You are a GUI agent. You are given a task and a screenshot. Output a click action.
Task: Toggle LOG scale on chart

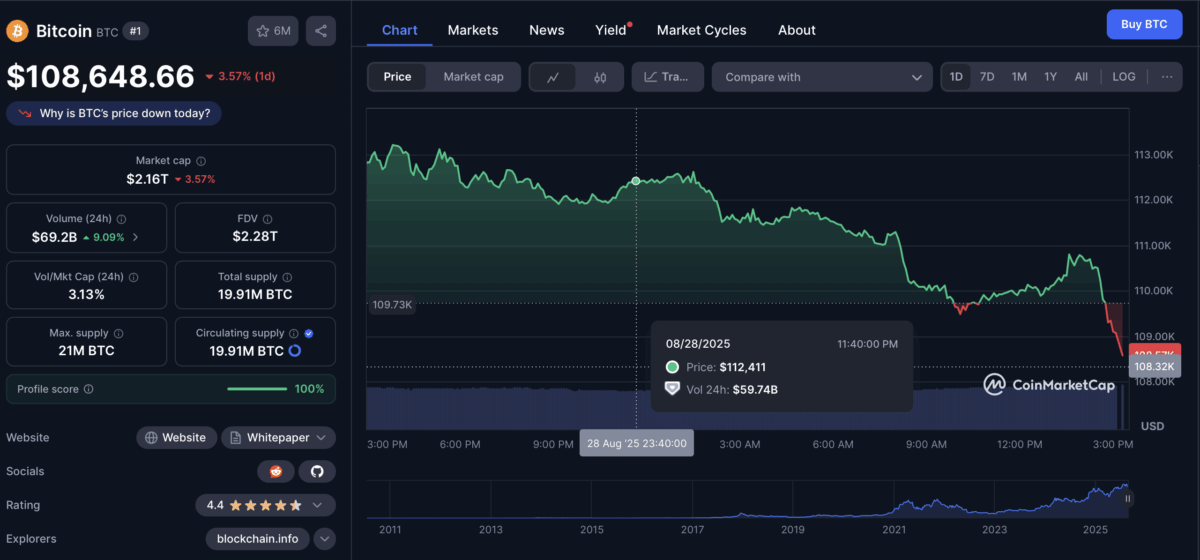click(x=1124, y=77)
